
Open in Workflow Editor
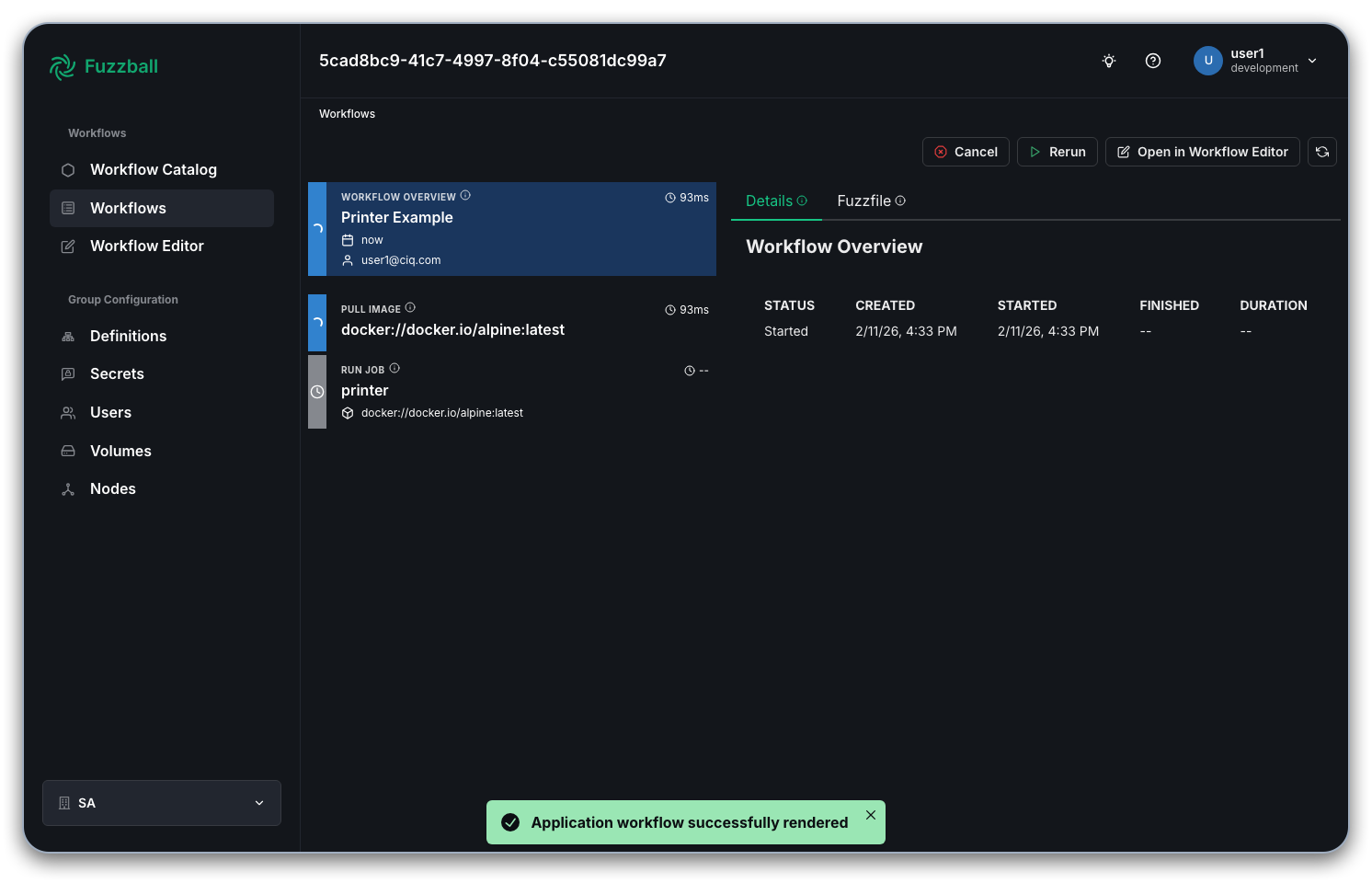(x=1202, y=151)
